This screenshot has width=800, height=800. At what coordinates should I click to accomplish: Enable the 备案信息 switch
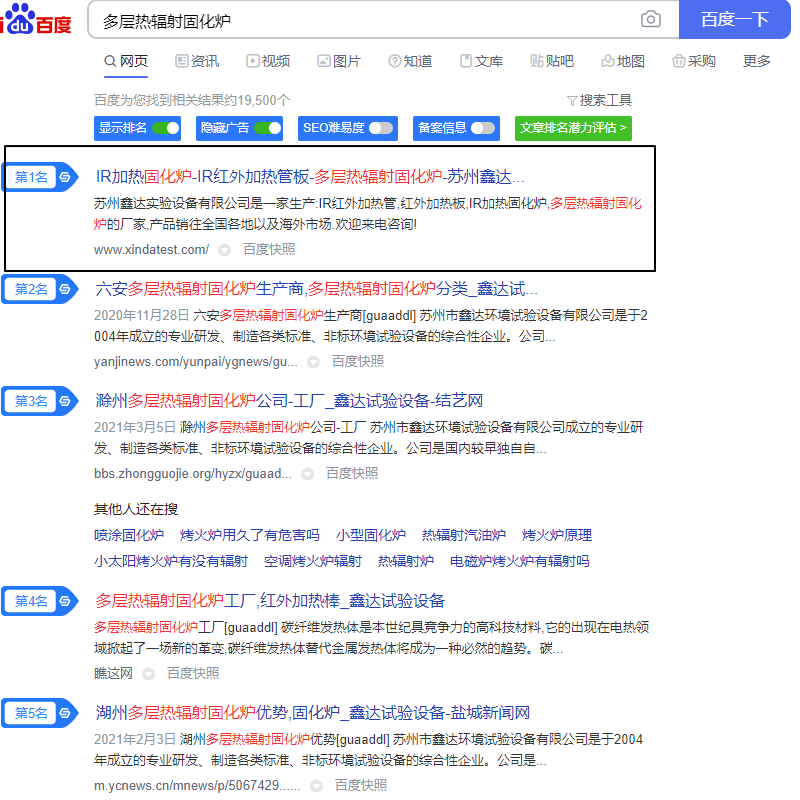(483, 128)
